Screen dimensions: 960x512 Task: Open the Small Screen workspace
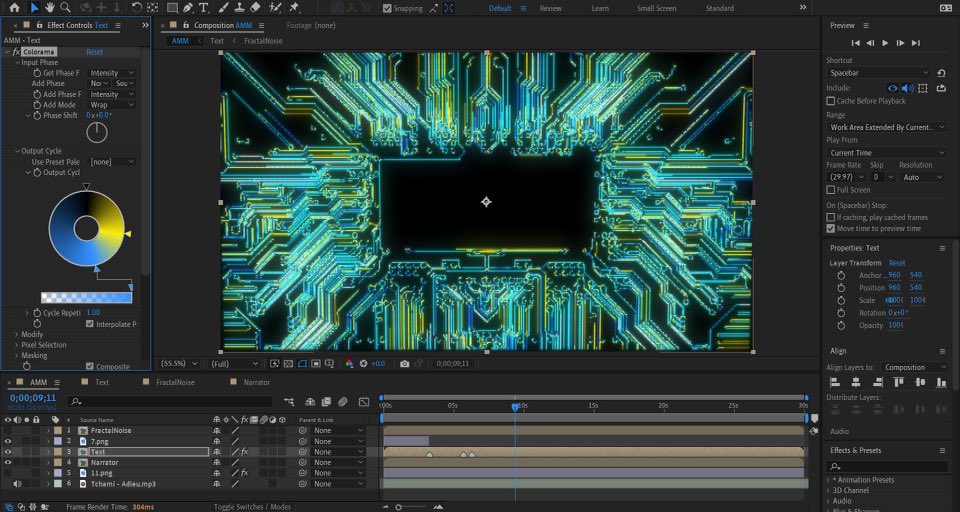(656, 8)
